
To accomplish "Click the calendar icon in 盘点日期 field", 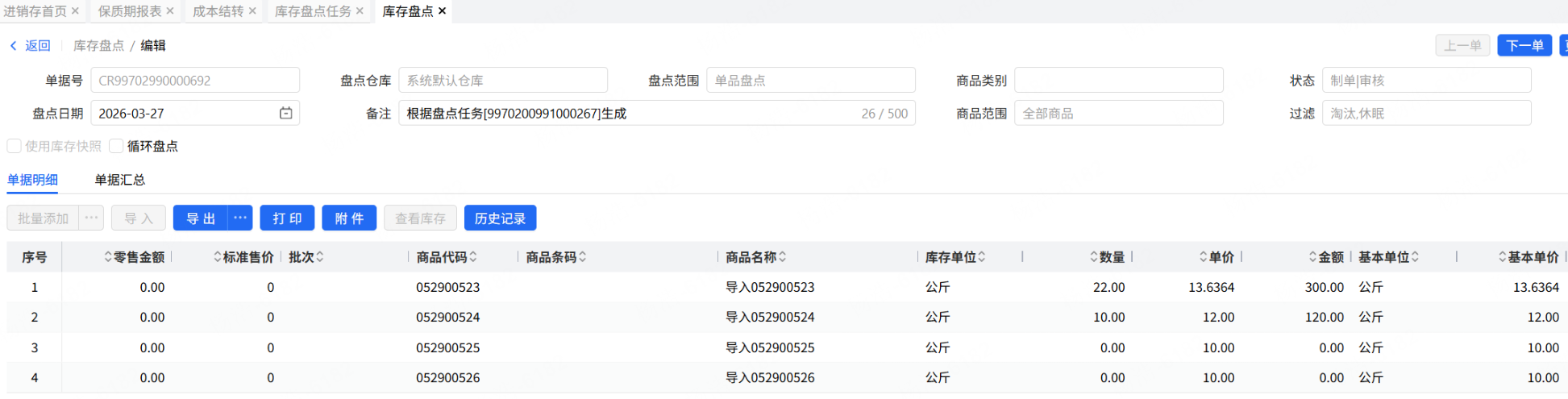I will tap(285, 114).
